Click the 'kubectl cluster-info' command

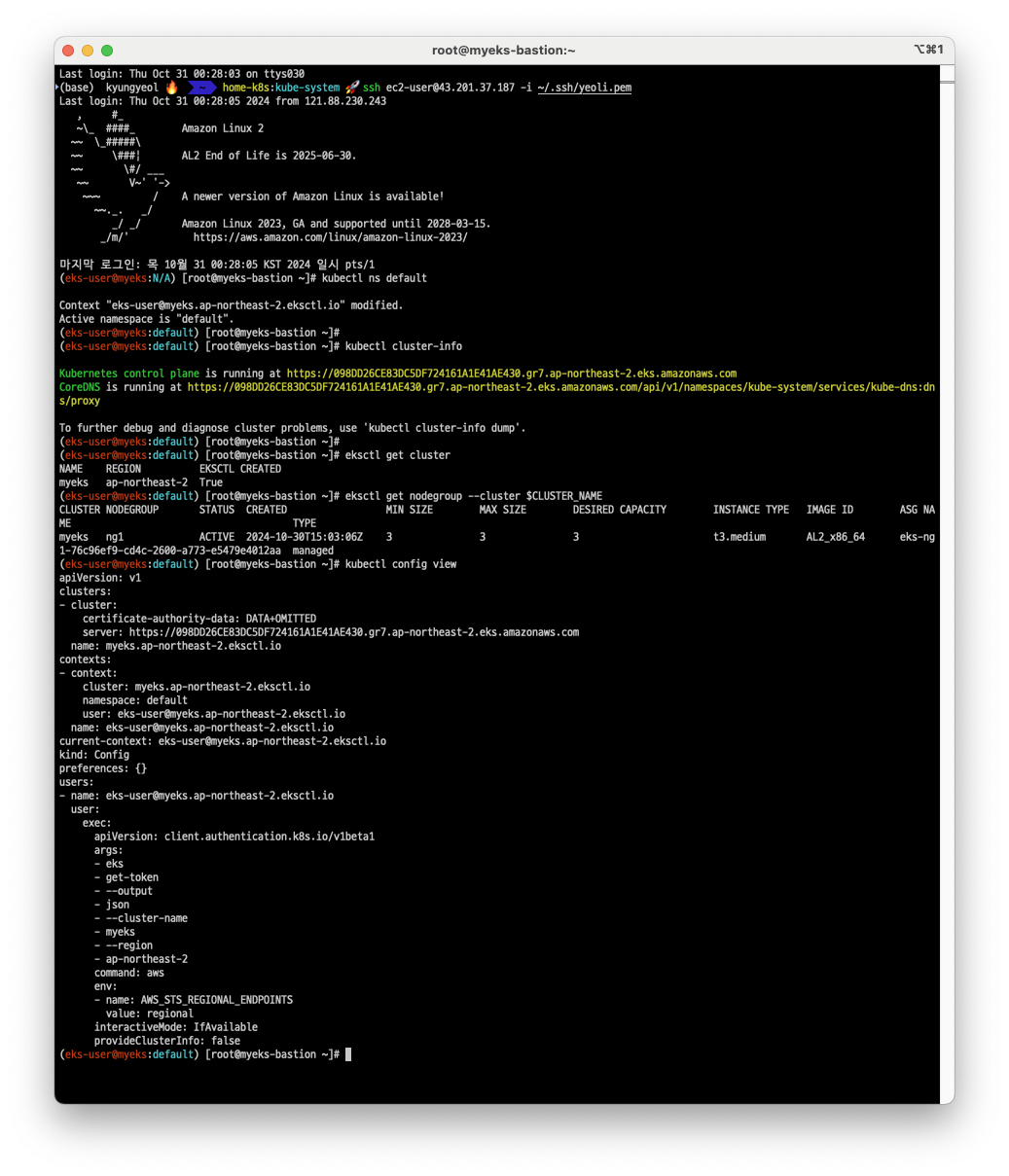[x=404, y=346]
